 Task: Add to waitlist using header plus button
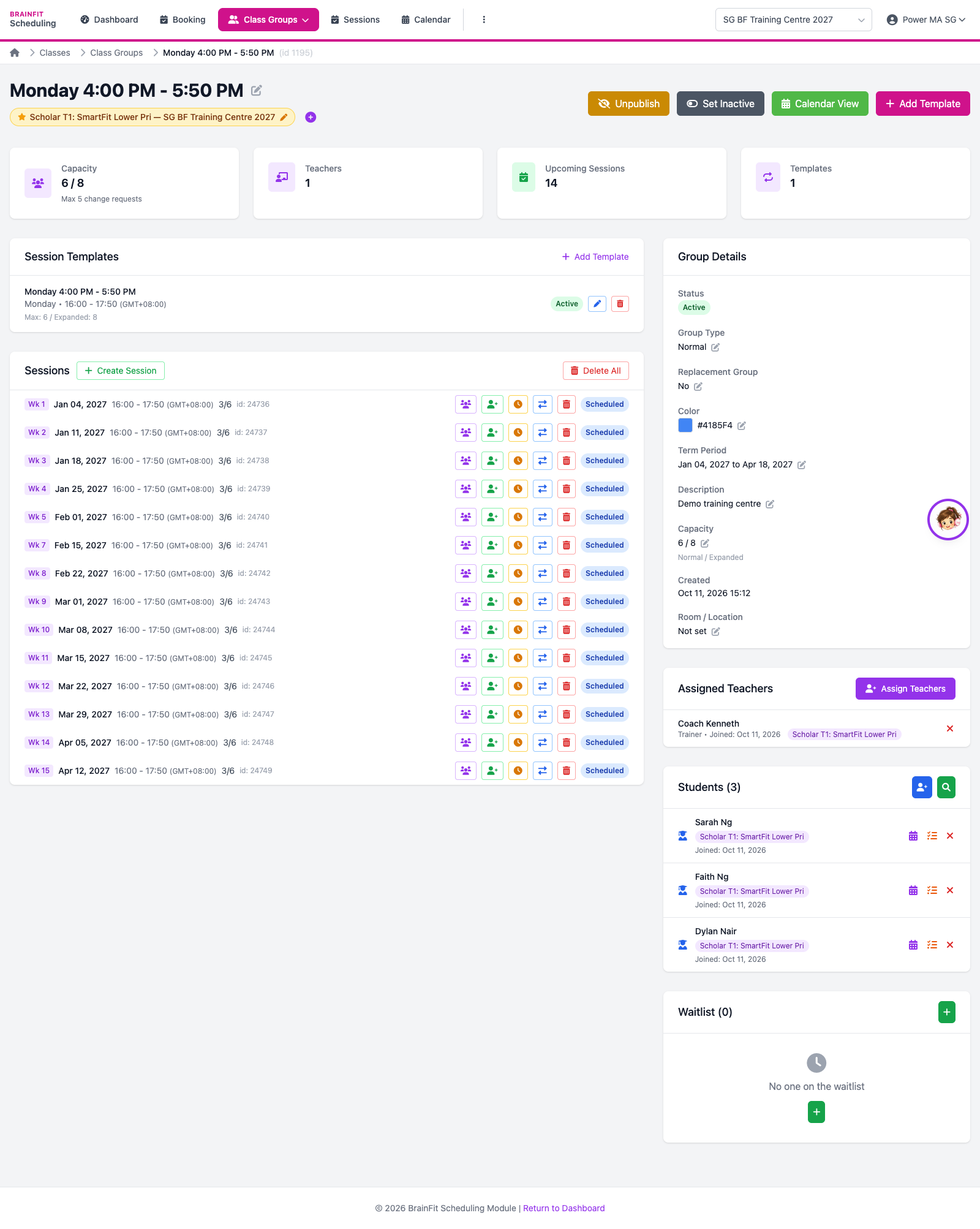click(947, 1012)
